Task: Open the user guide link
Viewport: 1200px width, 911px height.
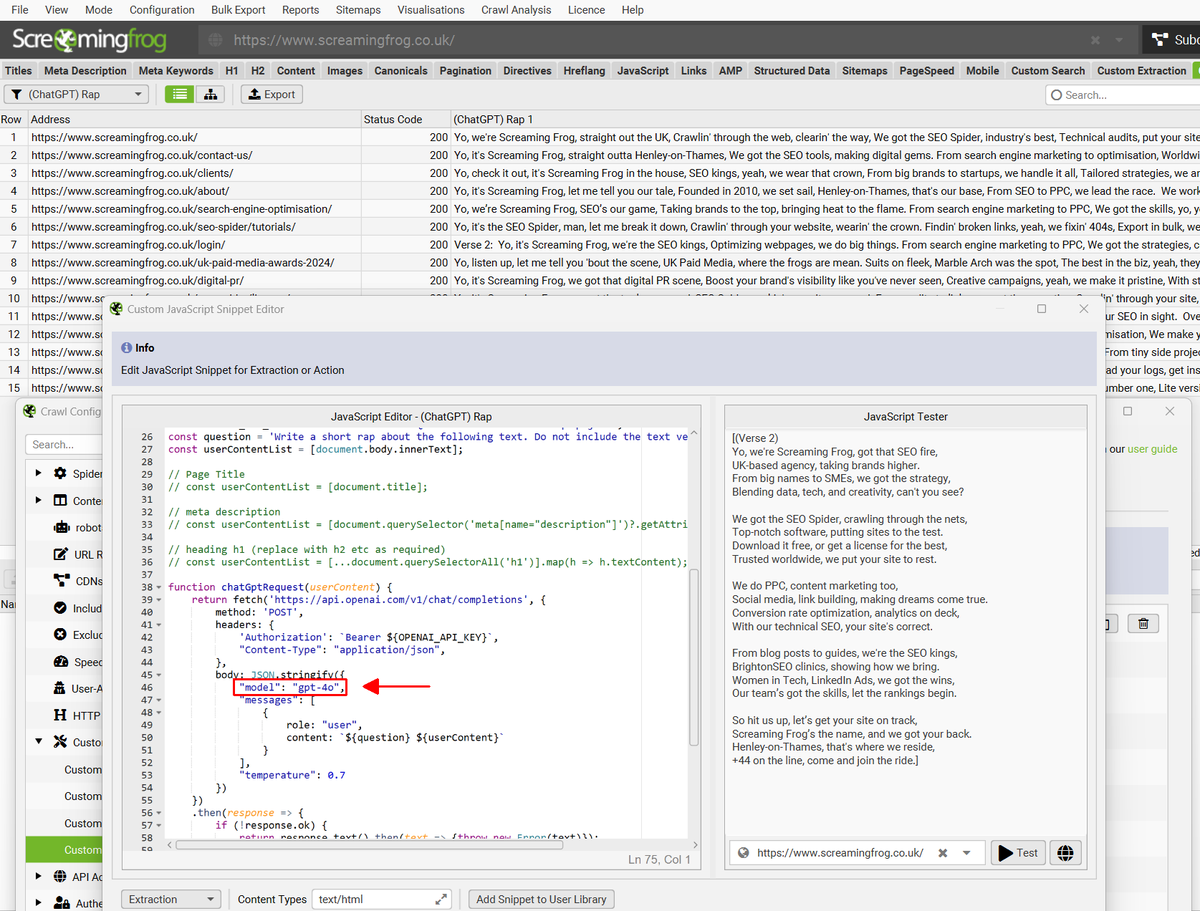Action: (x=1152, y=449)
